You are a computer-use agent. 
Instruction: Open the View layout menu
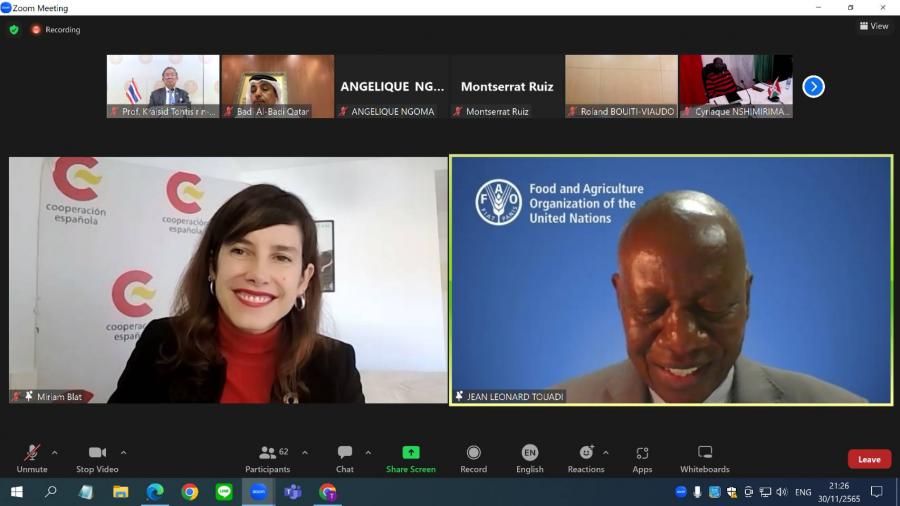[874, 26]
